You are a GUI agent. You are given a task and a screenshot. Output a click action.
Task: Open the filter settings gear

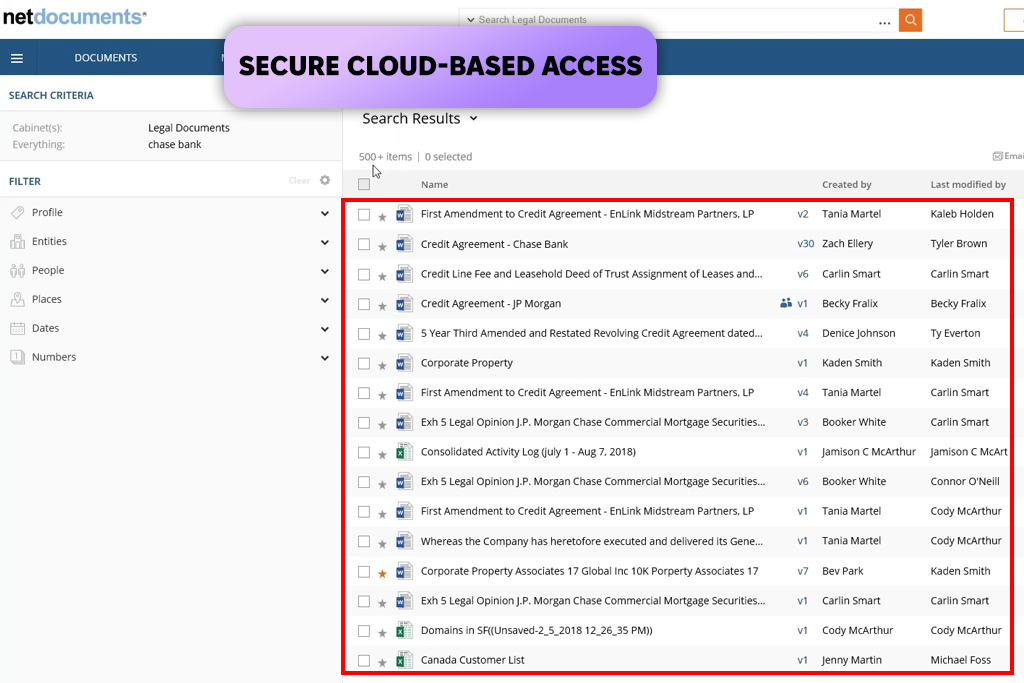pos(325,180)
